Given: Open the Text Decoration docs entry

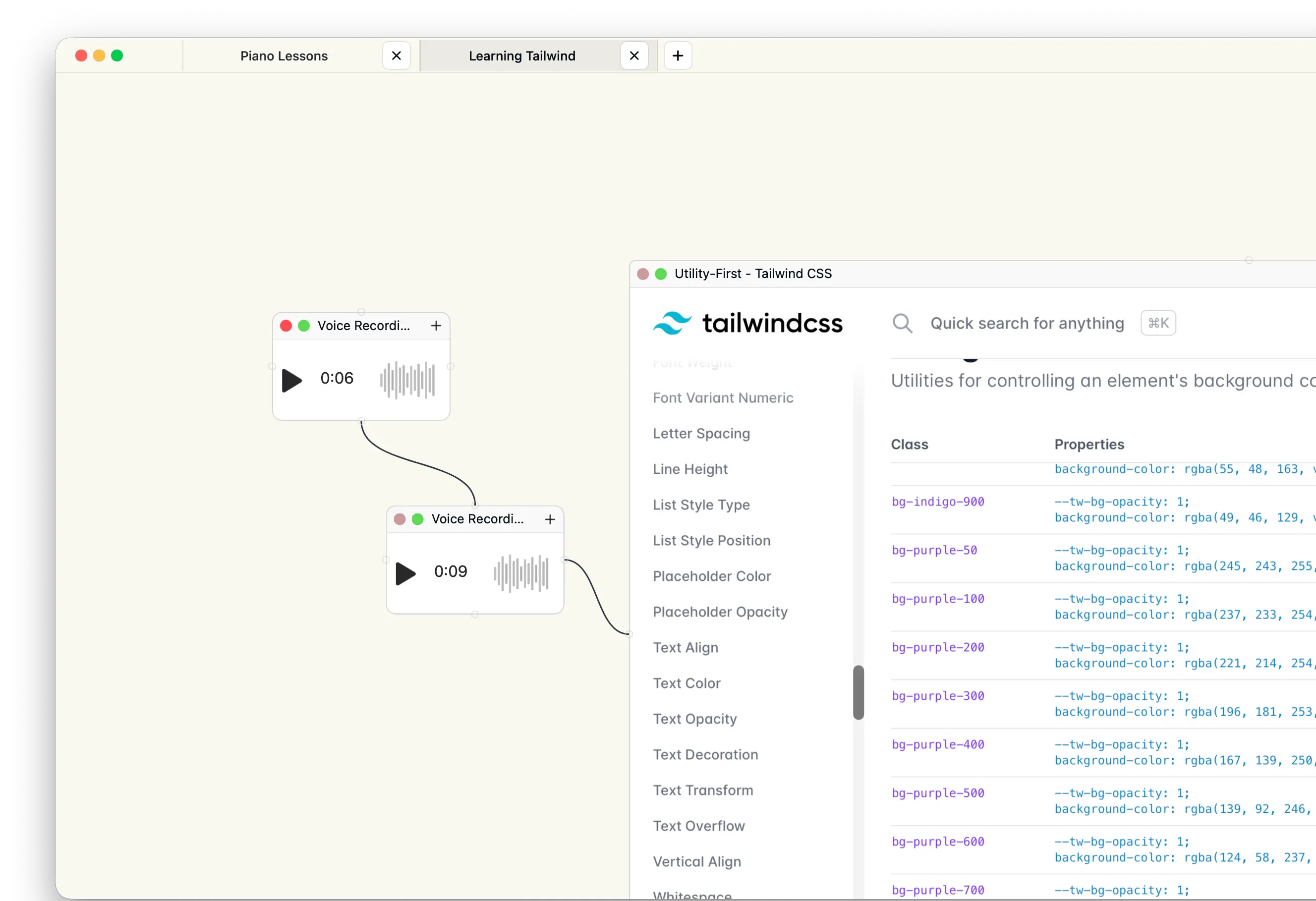Looking at the screenshot, I should pyautogui.click(x=705, y=755).
